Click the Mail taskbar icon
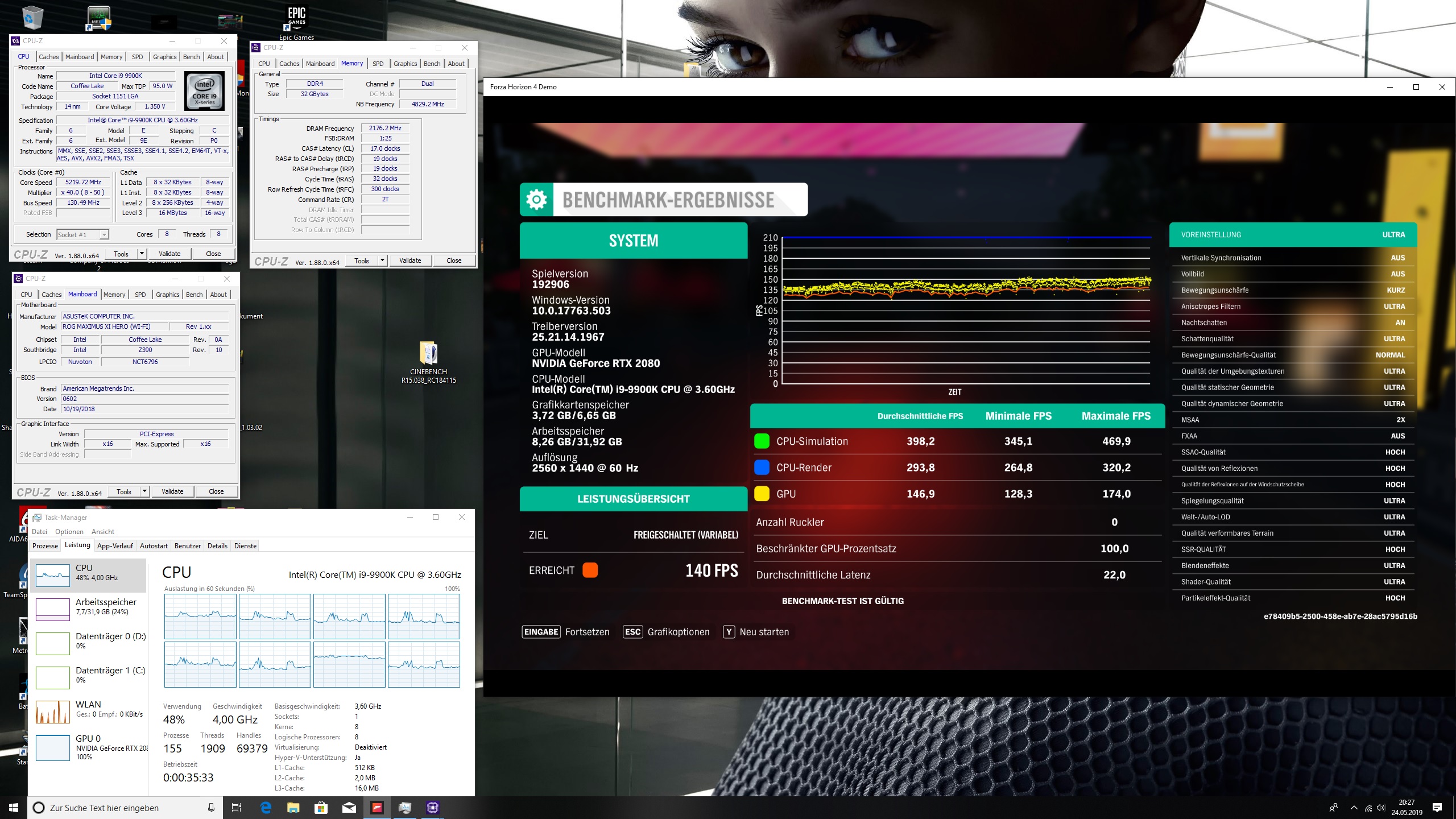Image resolution: width=1456 pixels, height=819 pixels. 349,807
